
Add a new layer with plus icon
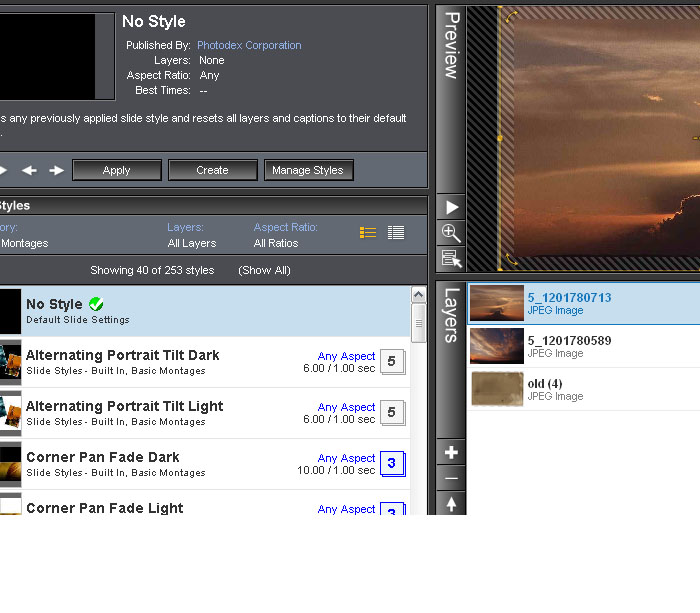[x=452, y=453]
